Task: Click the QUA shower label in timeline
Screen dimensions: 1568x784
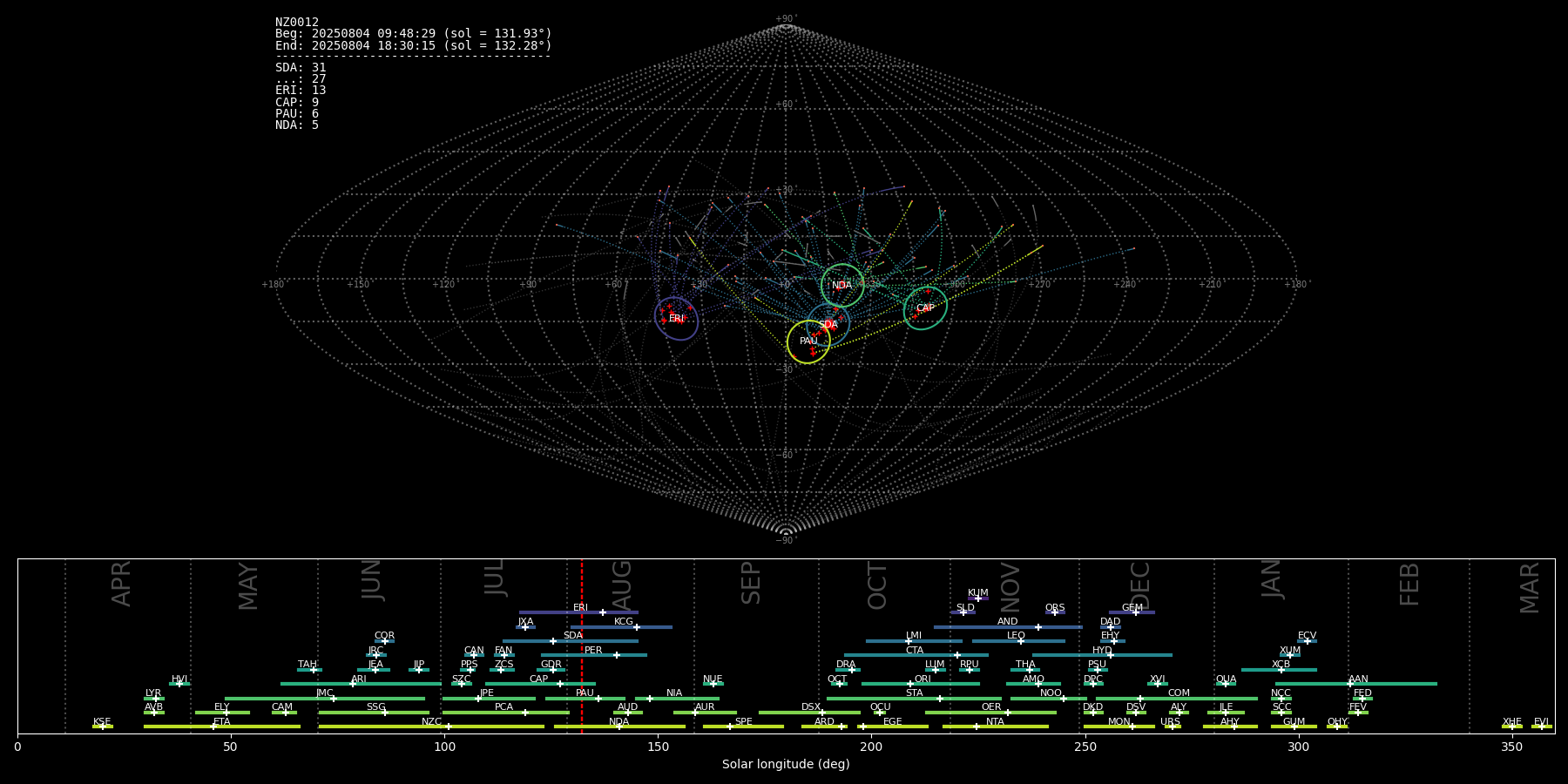Action: click(x=1226, y=679)
